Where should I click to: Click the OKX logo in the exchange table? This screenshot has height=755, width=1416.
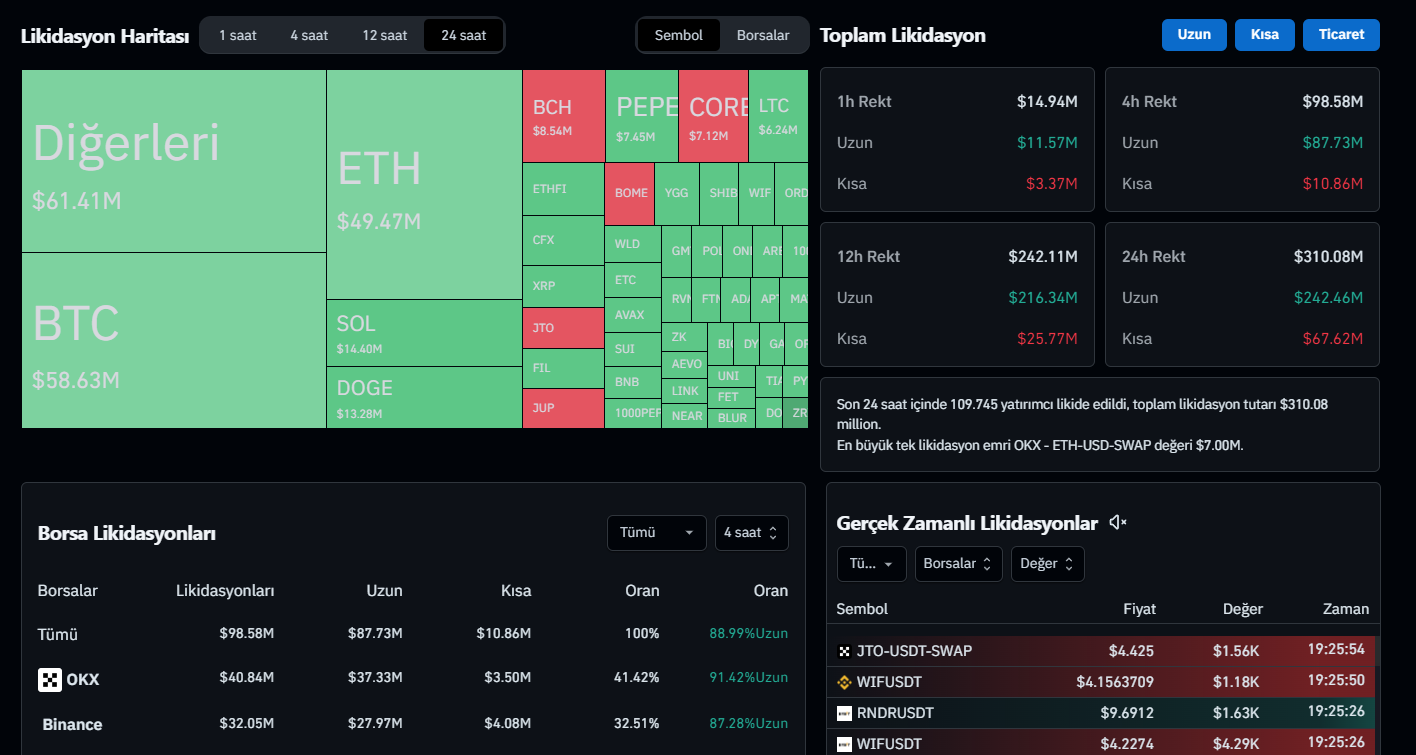coord(50,680)
